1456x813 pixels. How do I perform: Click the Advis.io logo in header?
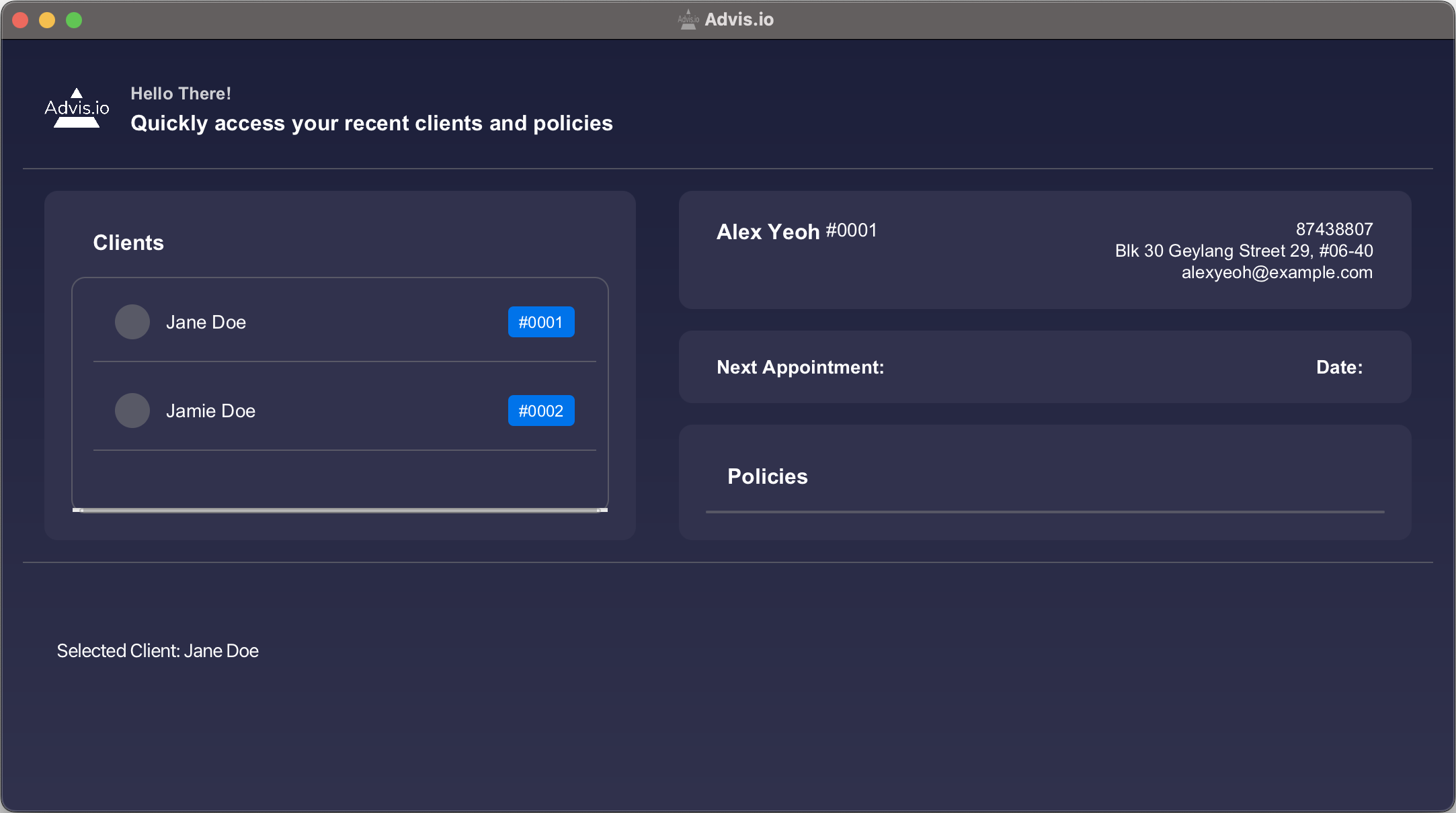(77, 108)
